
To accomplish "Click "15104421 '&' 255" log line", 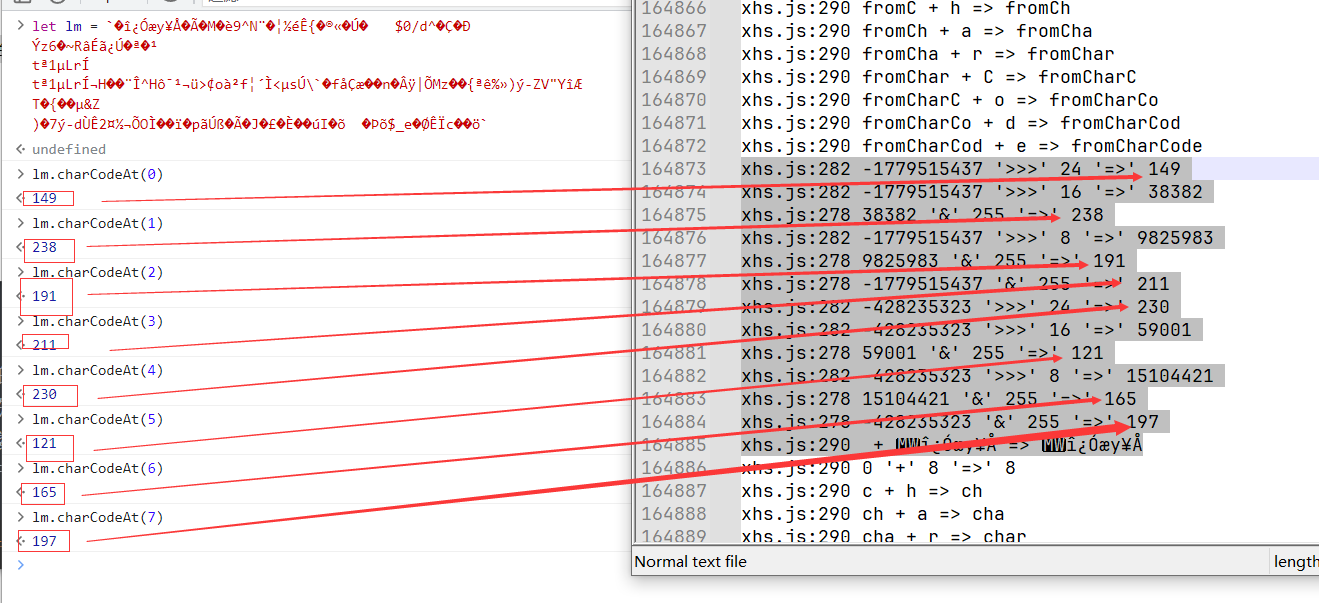I will [939, 399].
